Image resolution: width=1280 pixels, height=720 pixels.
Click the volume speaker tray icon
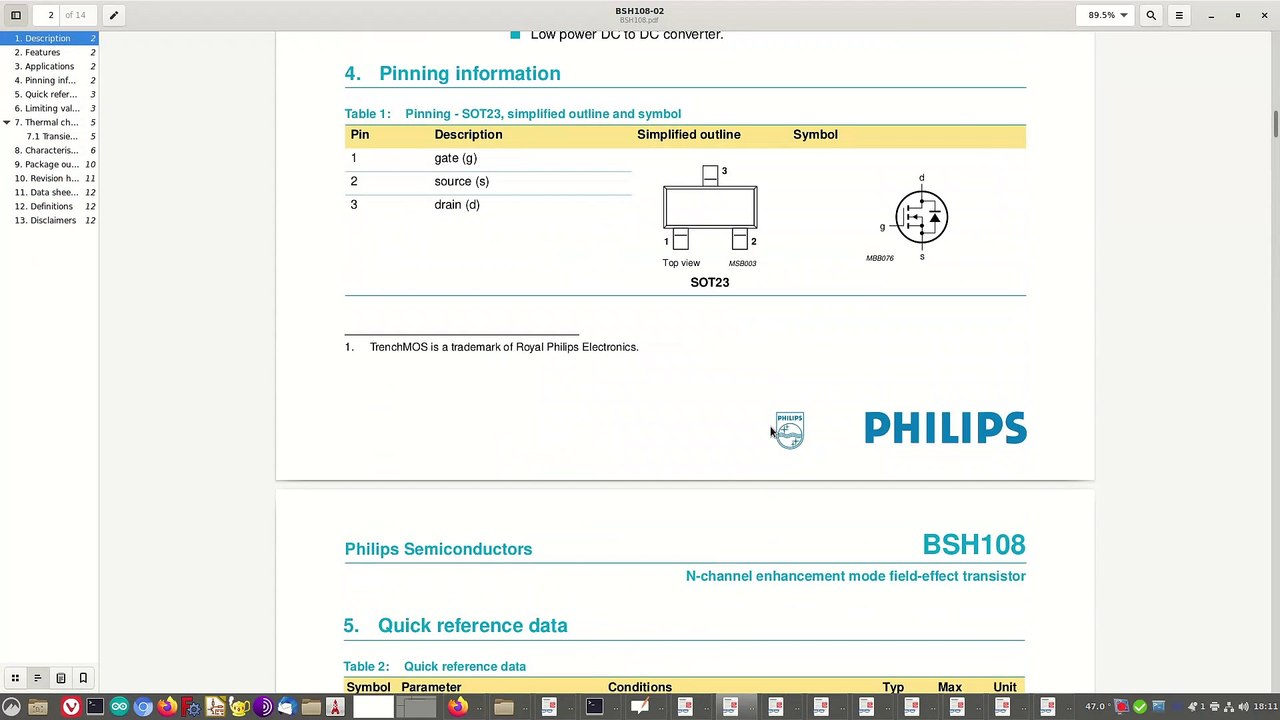[x=1242, y=707]
